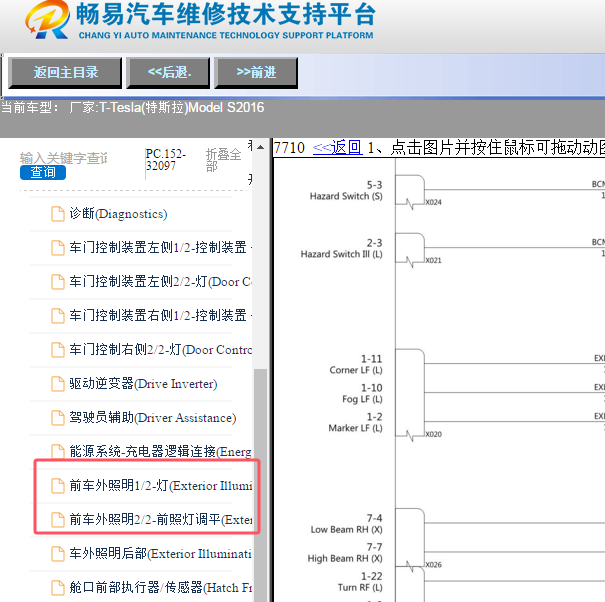
Task: Open 驾驶员辅助(Driver Assistance) entry
Action: pyautogui.click(x=153, y=418)
